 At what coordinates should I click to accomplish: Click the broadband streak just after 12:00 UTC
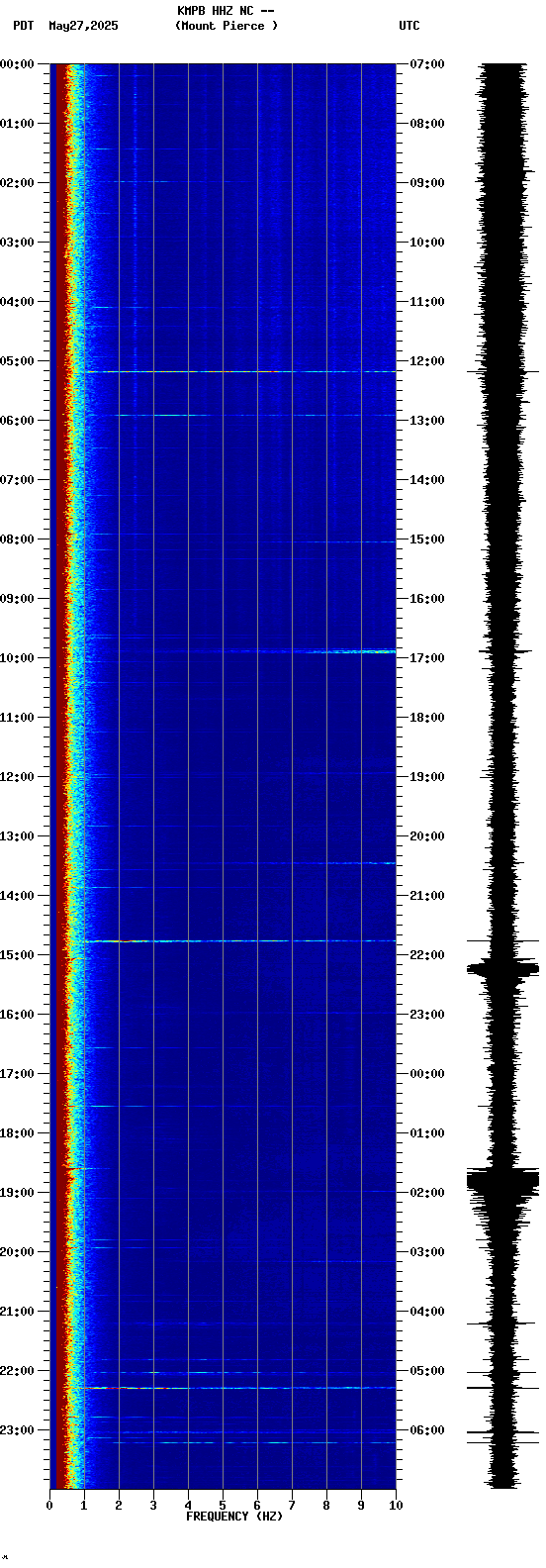coord(240,372)
